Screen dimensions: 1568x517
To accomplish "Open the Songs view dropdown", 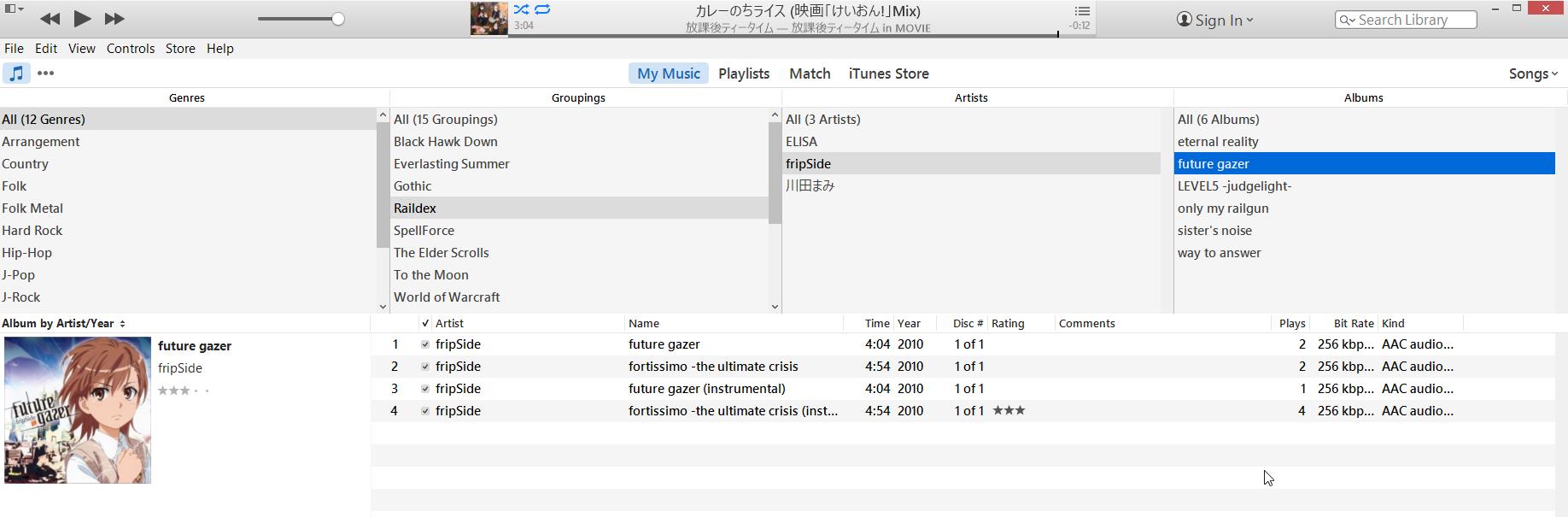I will click(1533, 73).
